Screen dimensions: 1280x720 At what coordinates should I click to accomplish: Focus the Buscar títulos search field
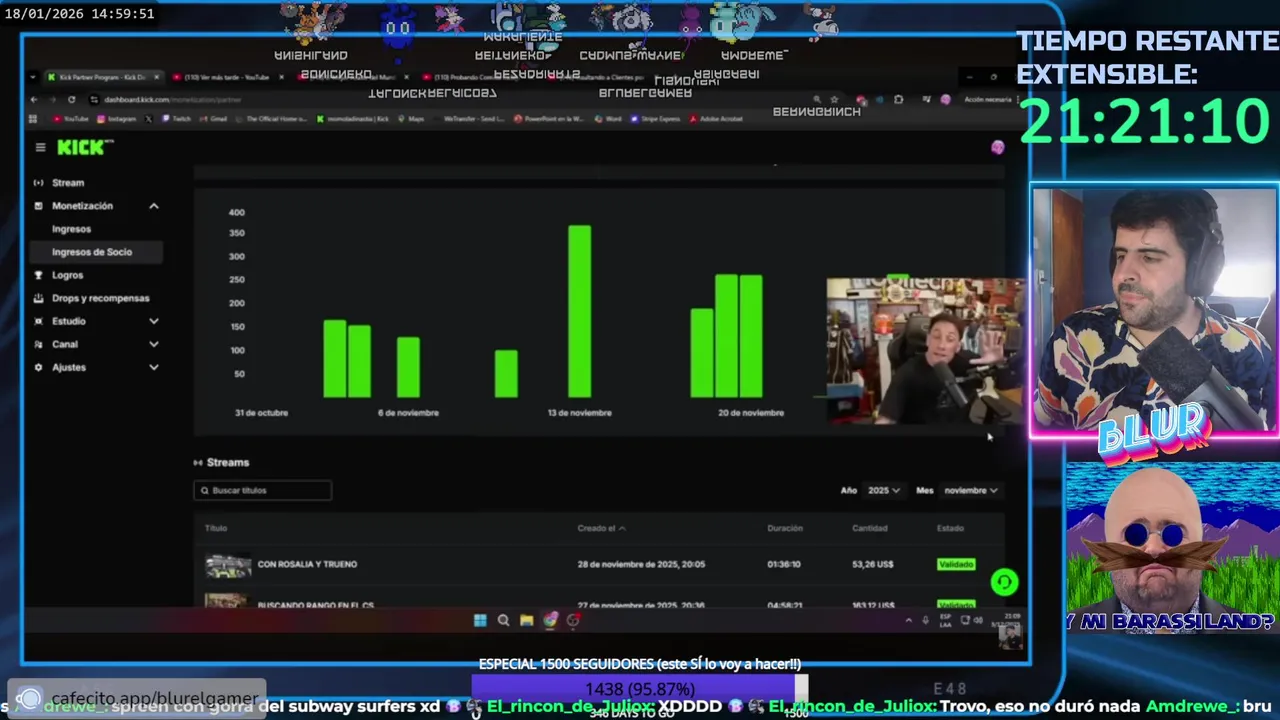click(x=263, y=490)
